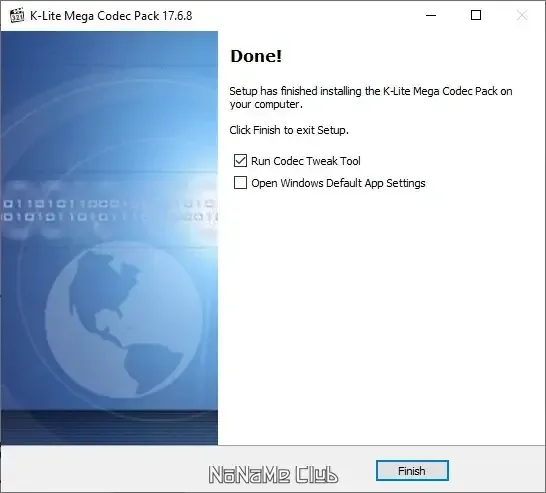Check the Open Windows Default App Settings box
Viewport: 546px width, 493px height.
click(240, 183)
